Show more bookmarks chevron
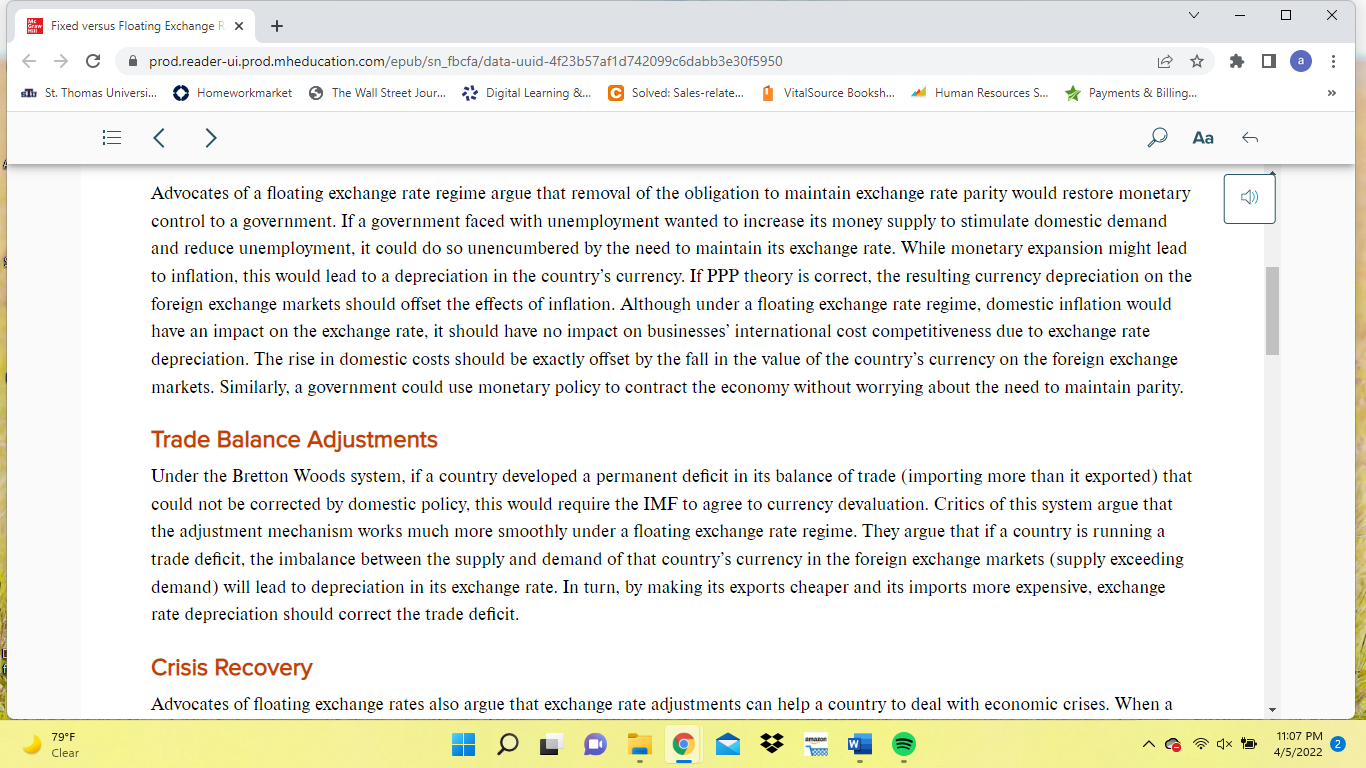The image size is (1366, 768). tap(1331, 93)
